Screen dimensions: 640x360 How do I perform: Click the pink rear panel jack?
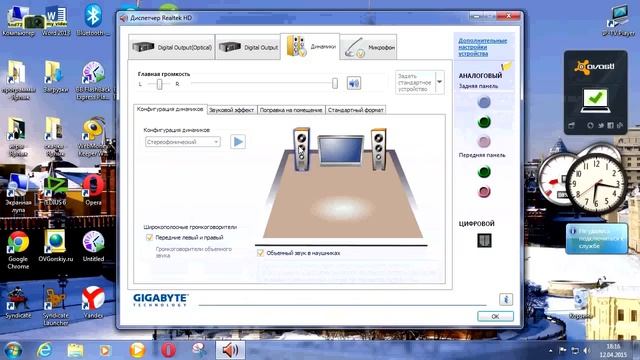(x=484, y=142)
